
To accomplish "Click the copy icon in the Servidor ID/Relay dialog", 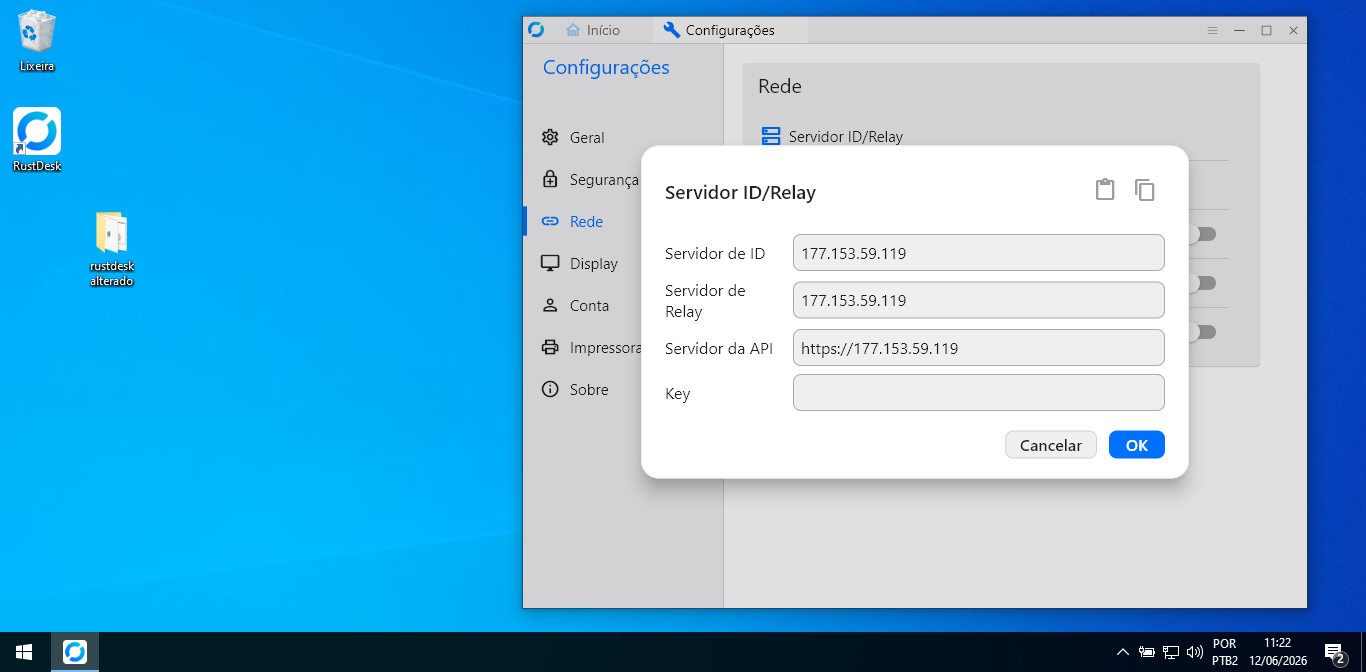I will 1145,190.
